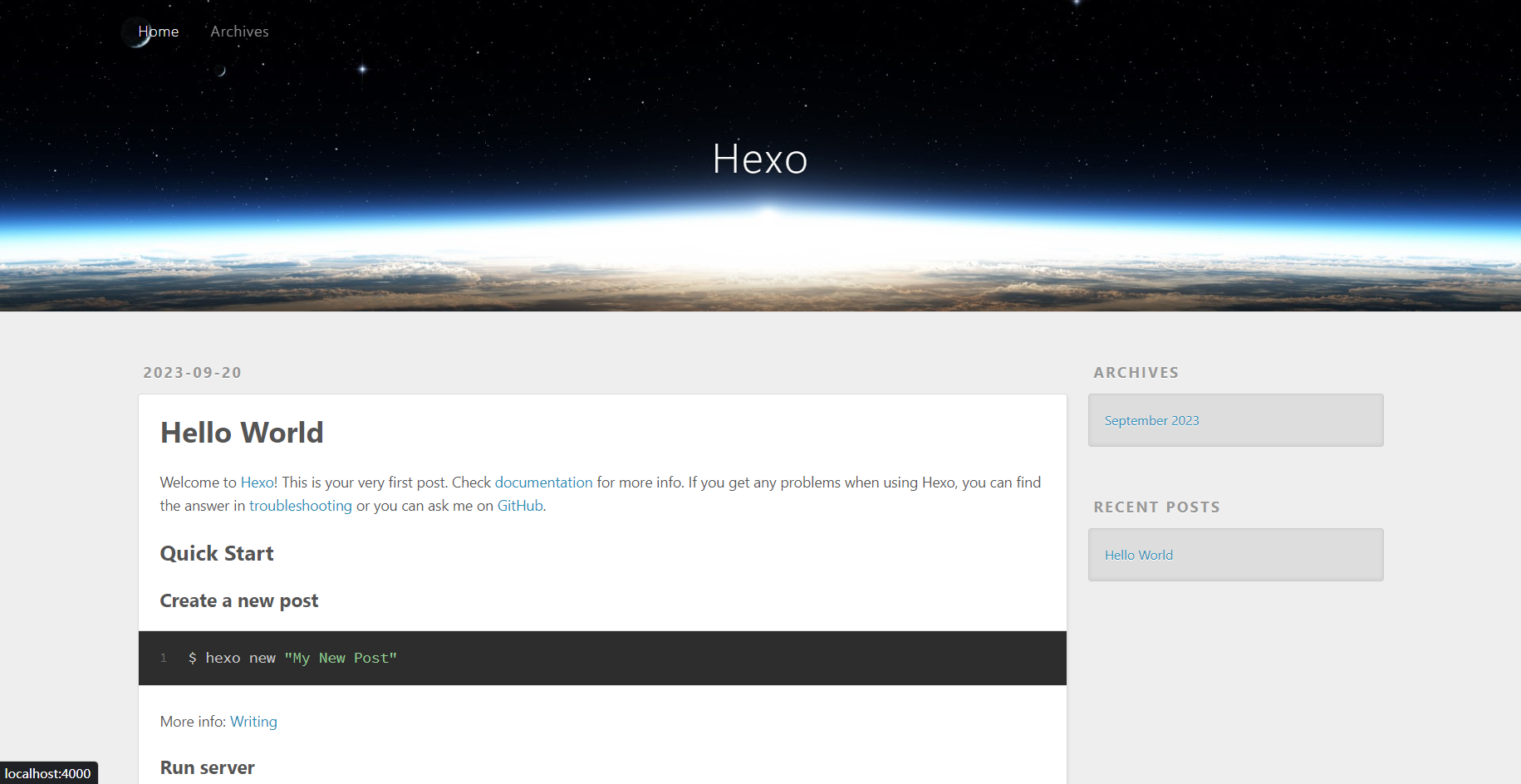Open the Writing more-info link
Image resolution: width=1521 pixels, height=784 pixels.
point(253,722)
